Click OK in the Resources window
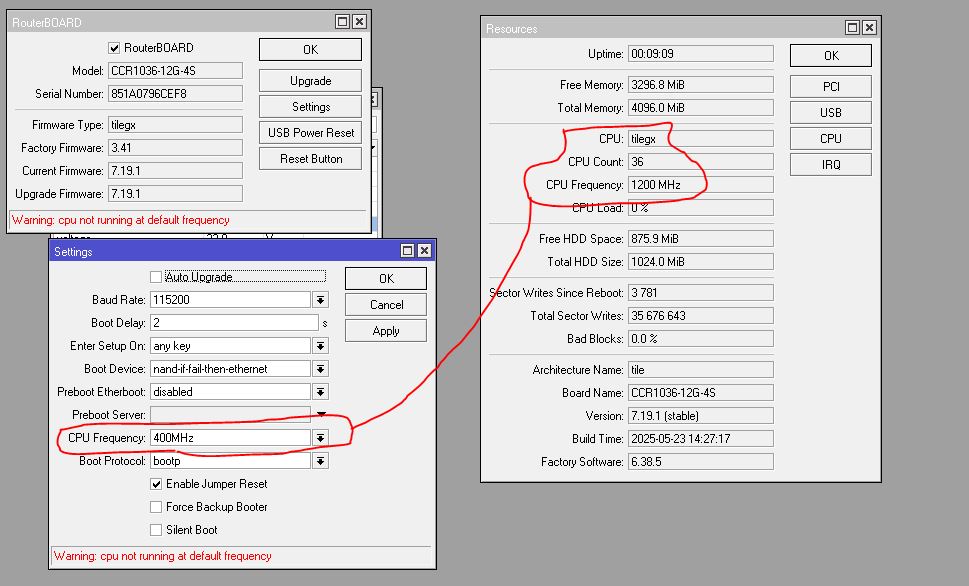969x586 pixels. pos(831,56)
